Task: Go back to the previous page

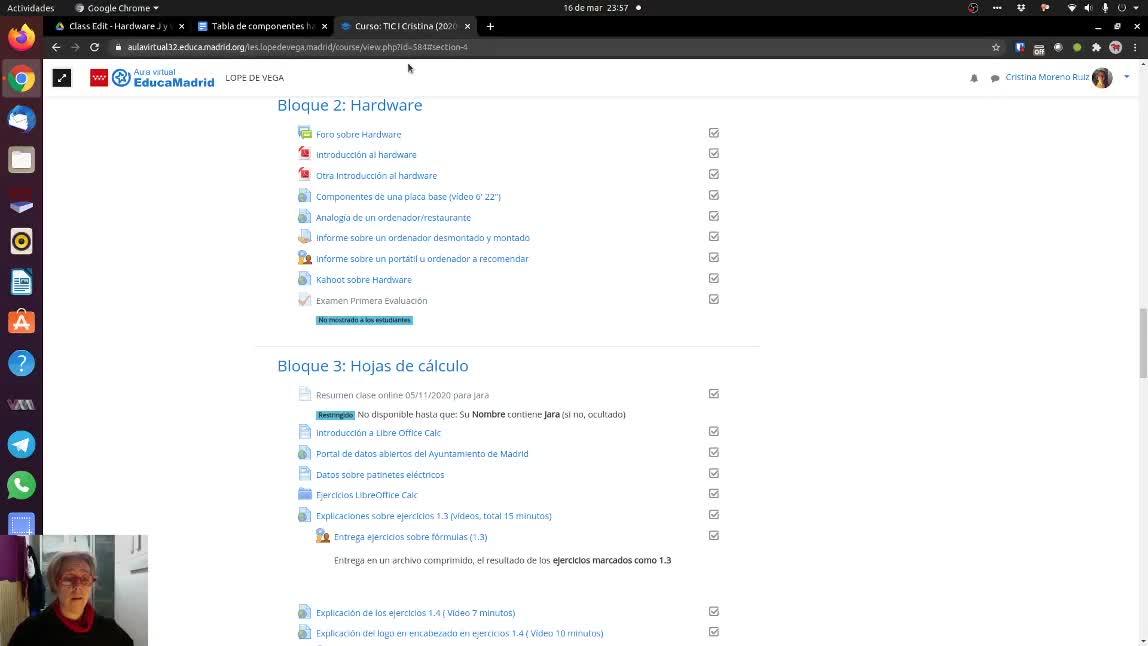Action: coord(56,47)
